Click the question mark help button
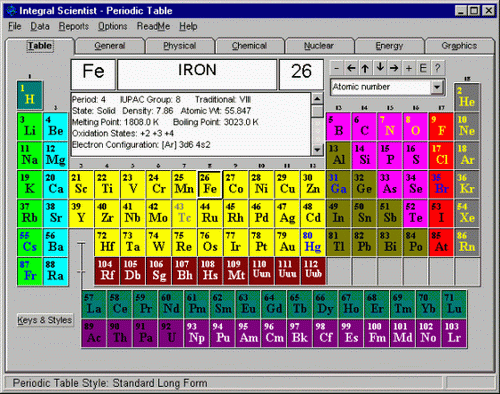500x394 pixels. [437, 68]
